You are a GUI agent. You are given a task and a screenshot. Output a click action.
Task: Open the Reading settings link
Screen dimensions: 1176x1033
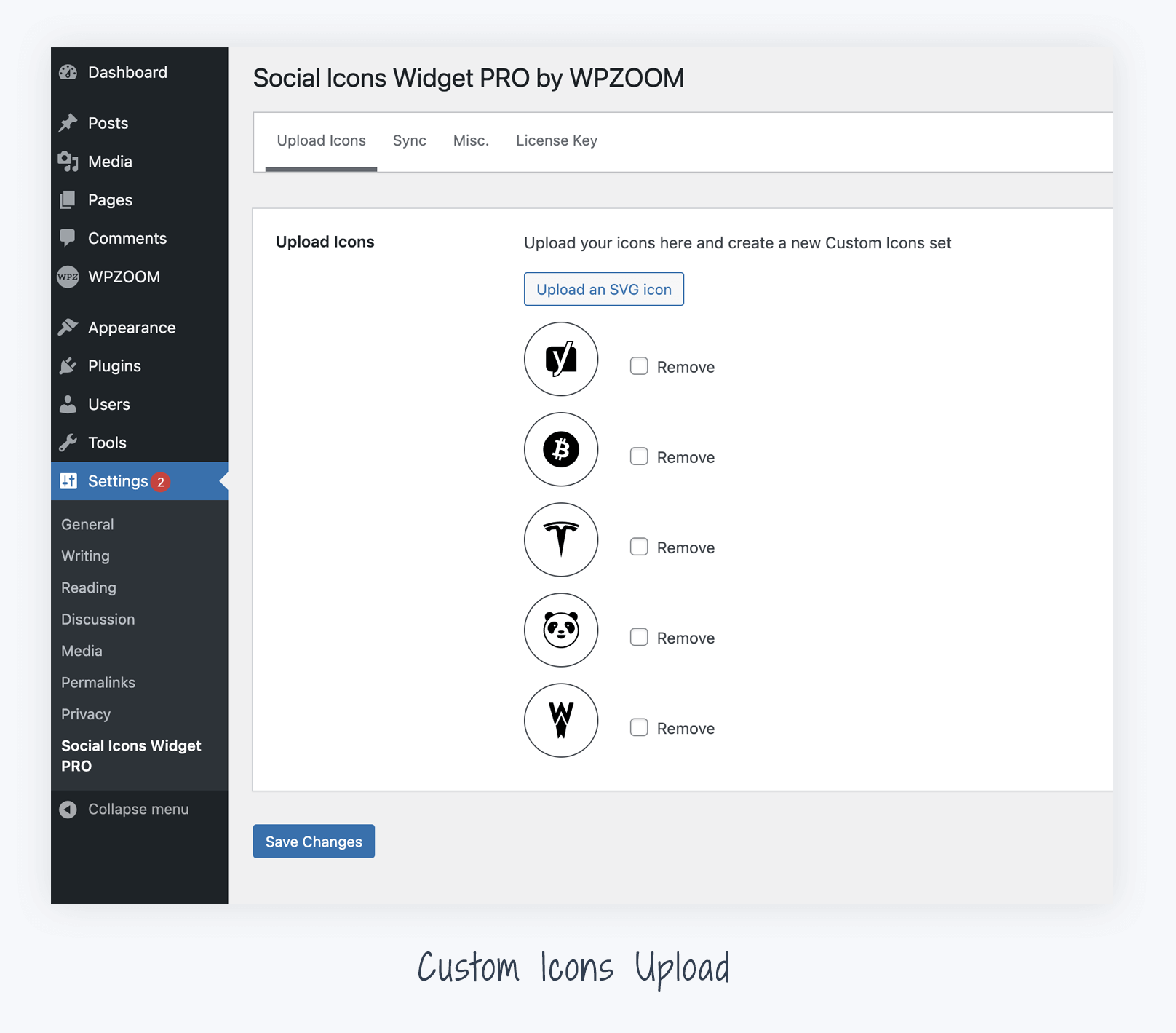(x=89, y=587)
